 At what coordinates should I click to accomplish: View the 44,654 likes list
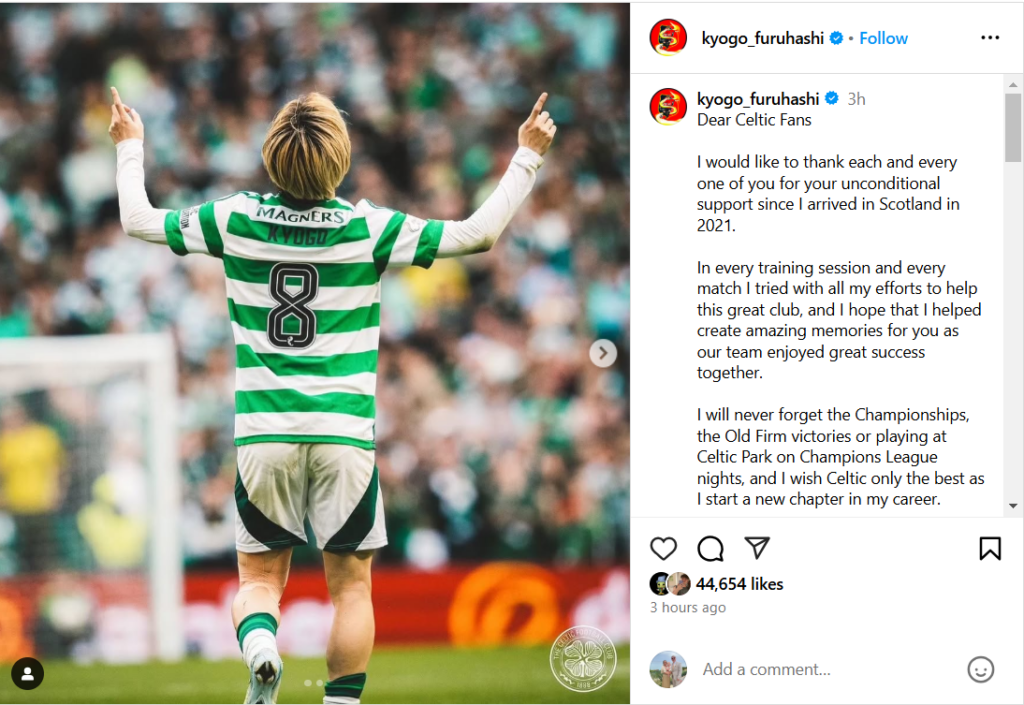tap(739, 584)
